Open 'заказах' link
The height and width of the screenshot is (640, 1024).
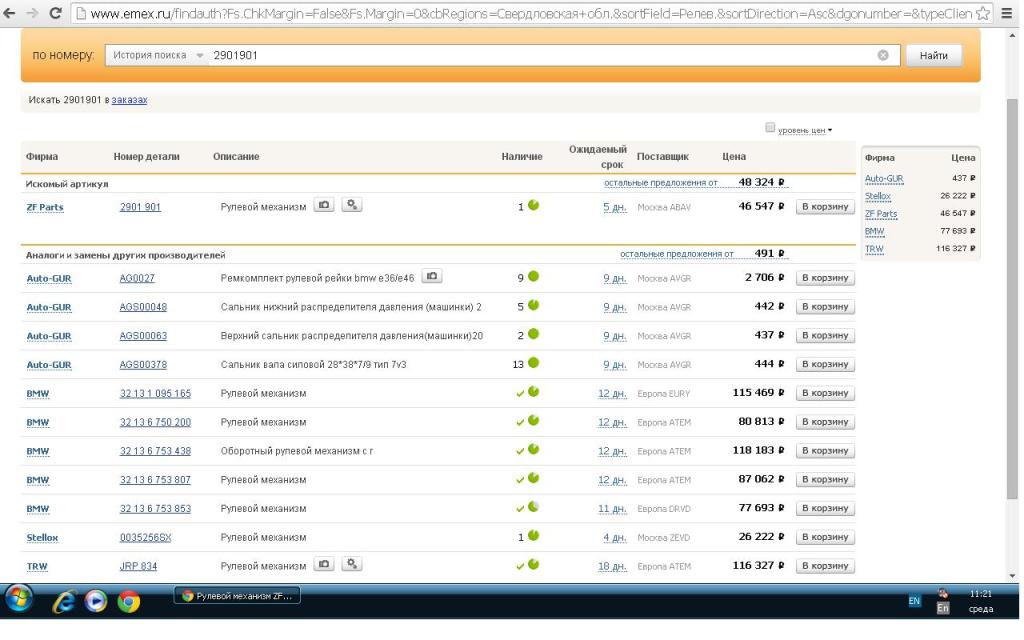tap(129, 100)
